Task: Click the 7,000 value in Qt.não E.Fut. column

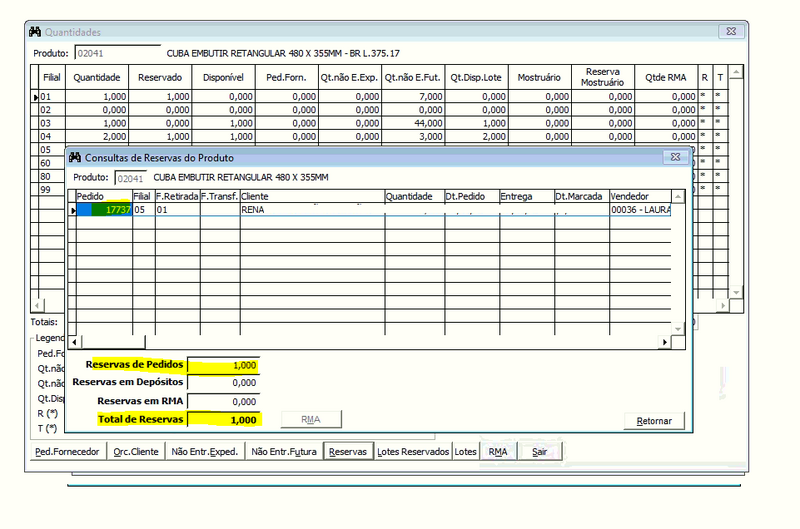Action: (x=413, y=96)
